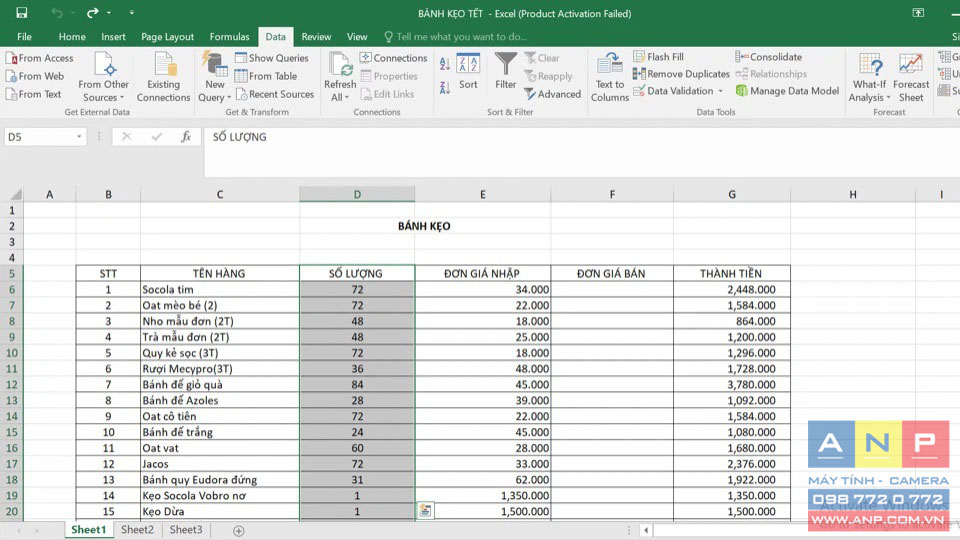Click cell Kẹo Dừa

coord(220,511)
